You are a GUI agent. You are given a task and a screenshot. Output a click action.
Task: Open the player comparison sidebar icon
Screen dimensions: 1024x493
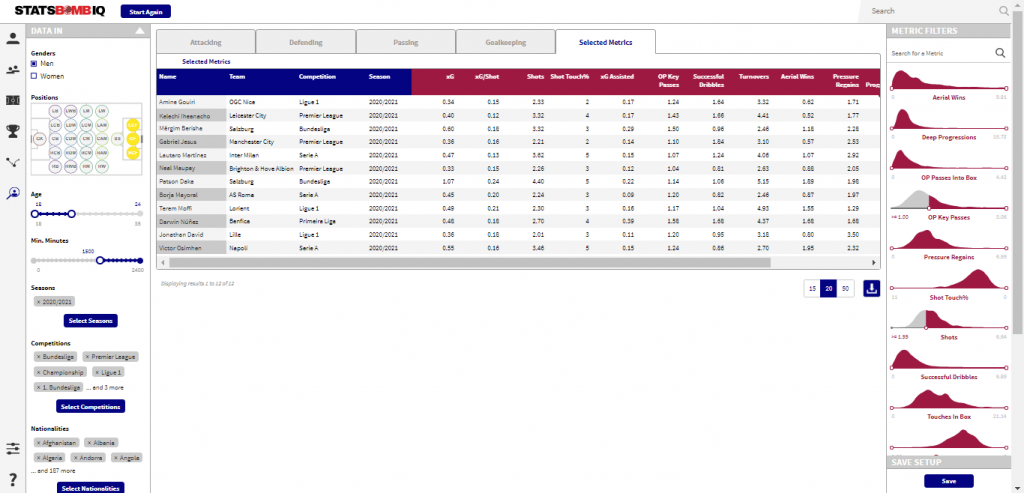(12, 70)
